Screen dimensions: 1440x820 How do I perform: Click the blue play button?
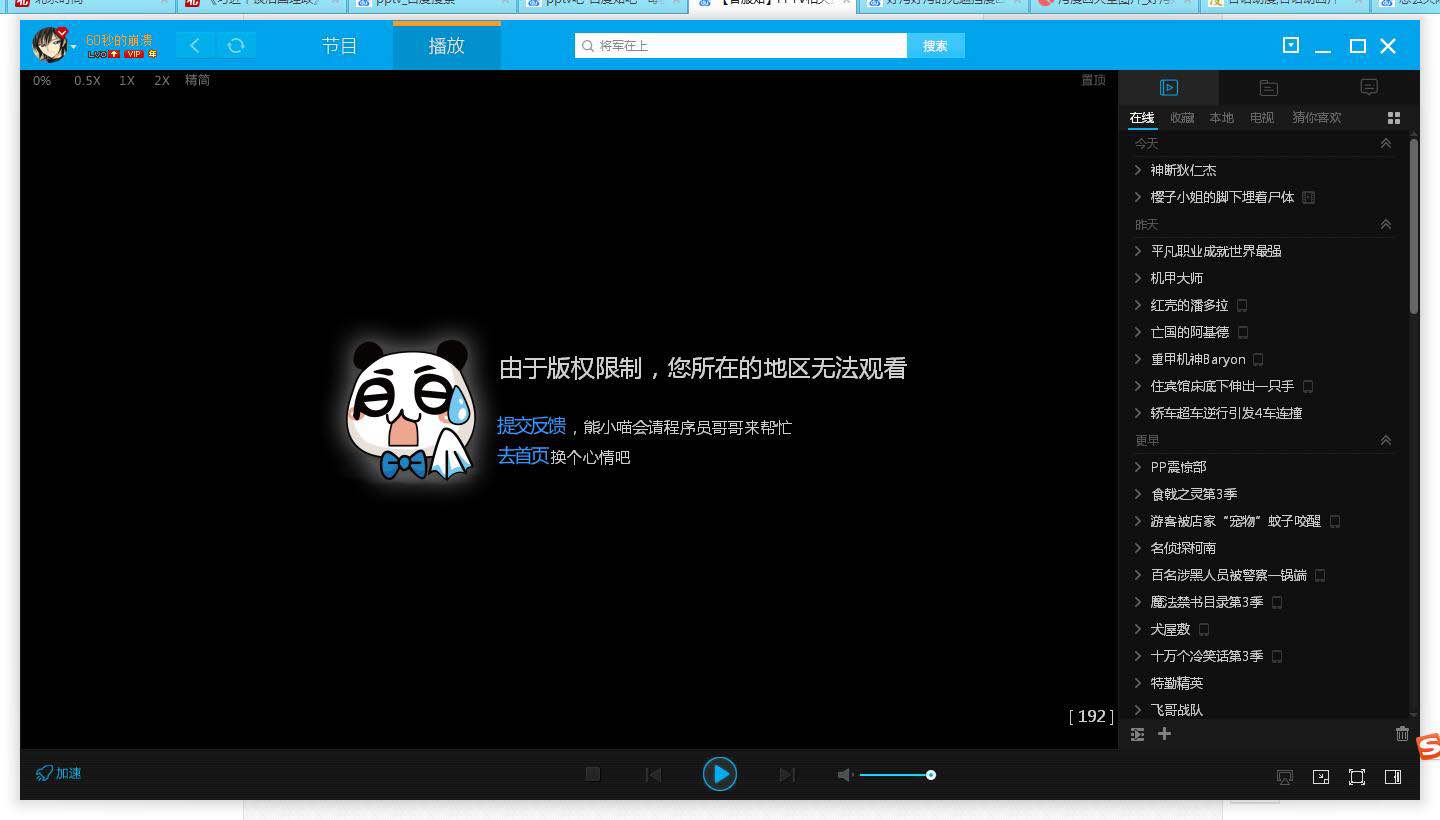pos(720,774)
